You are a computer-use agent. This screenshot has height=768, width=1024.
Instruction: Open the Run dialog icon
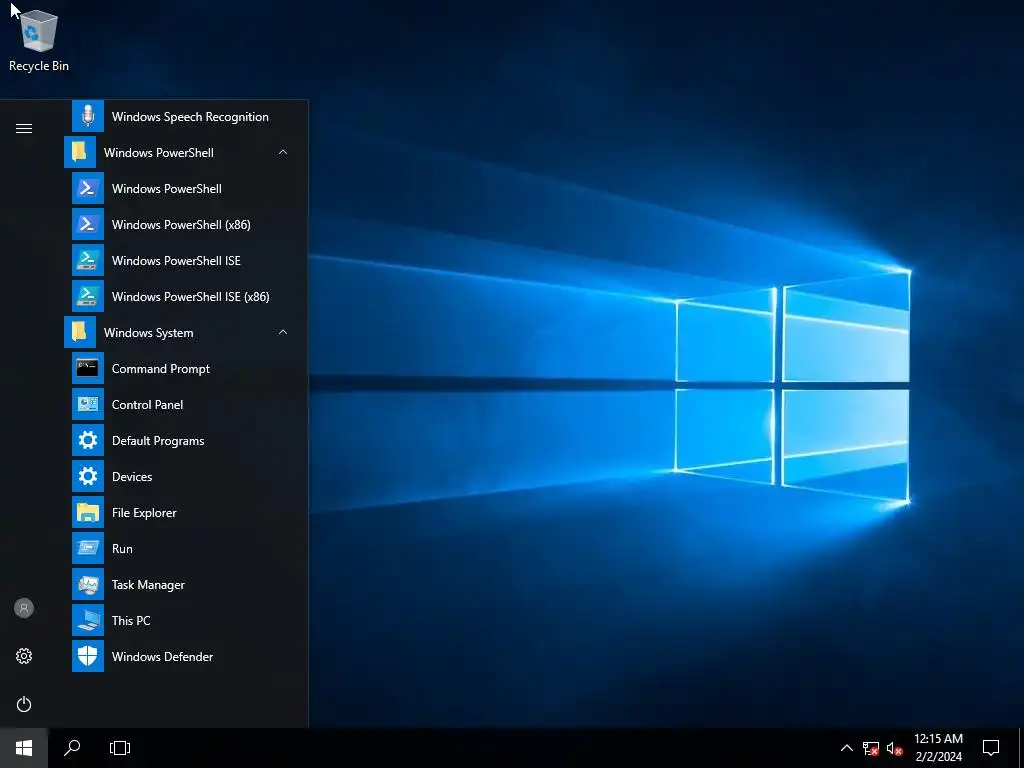pyautogui.click(x=88, y=548)
